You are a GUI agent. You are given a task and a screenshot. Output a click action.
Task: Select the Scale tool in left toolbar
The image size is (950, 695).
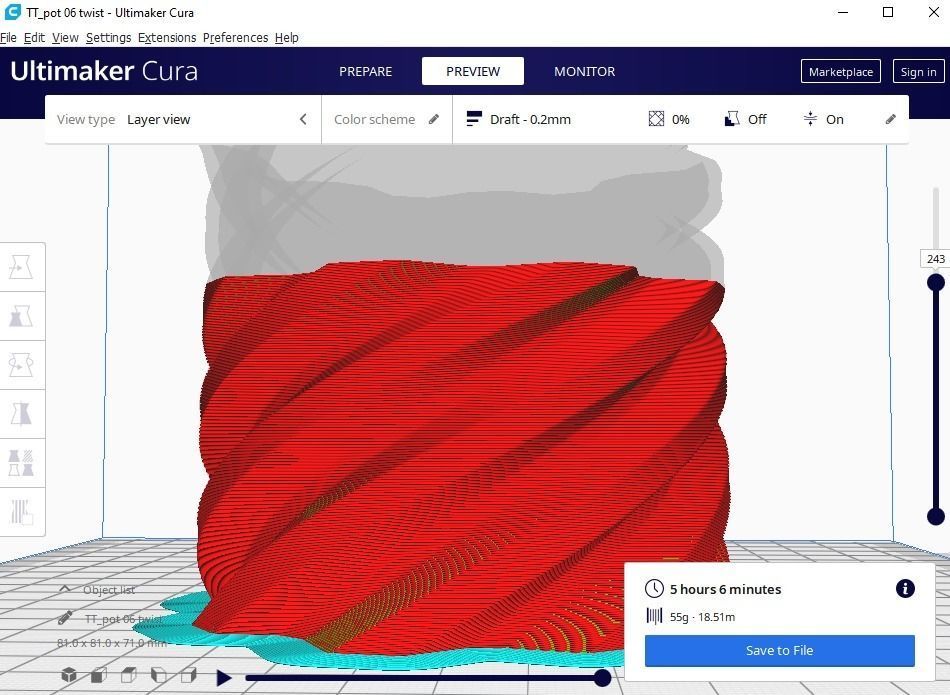tap(21, 316)
